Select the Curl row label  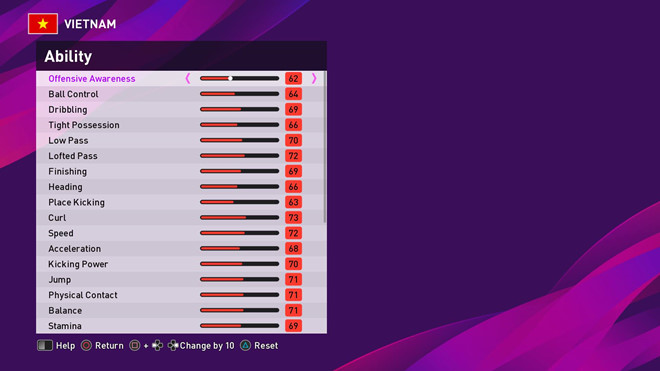(x=57, y=218)
